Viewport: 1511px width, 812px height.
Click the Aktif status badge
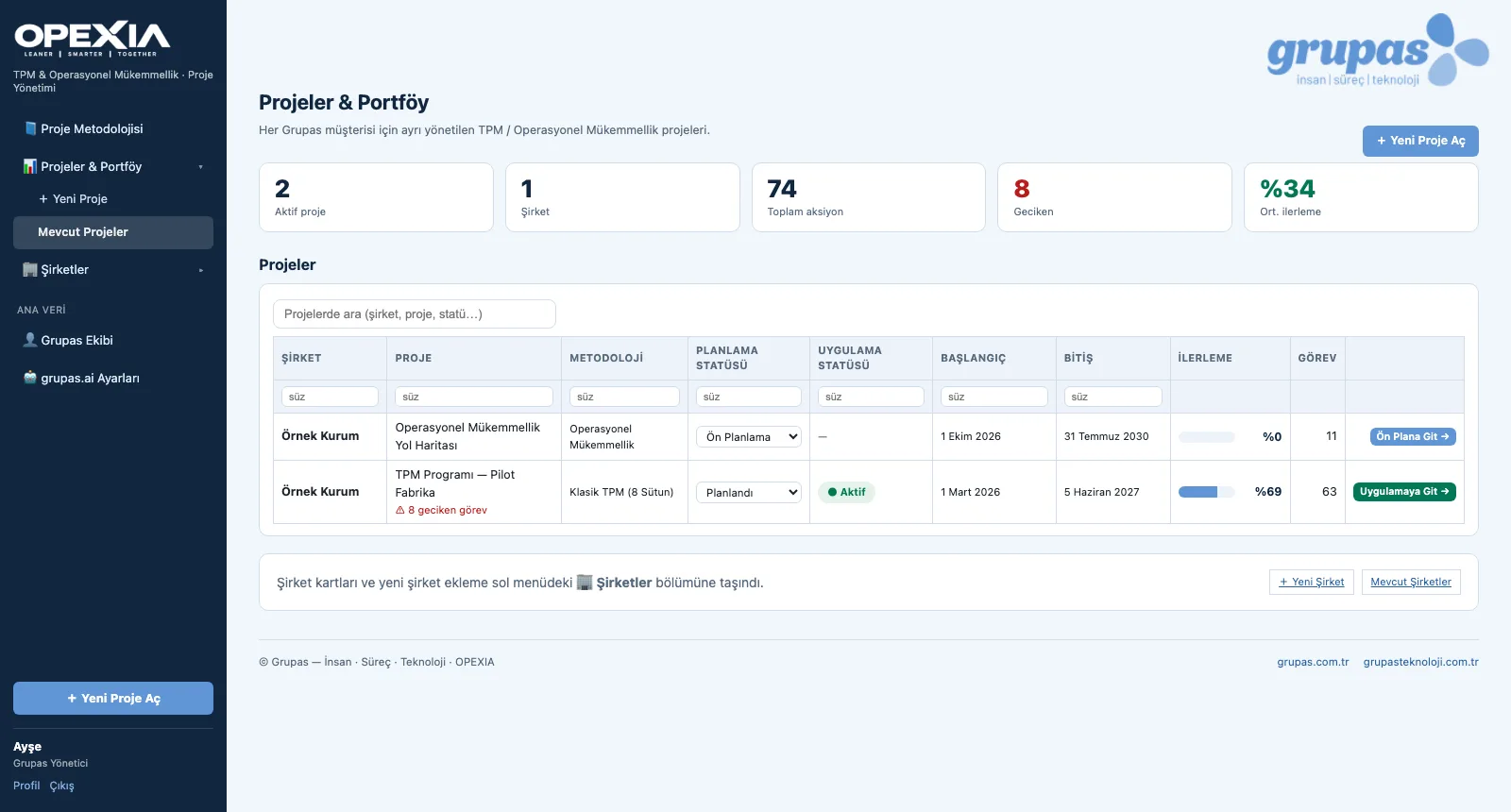pyautogui.click(x=846, y=492)
